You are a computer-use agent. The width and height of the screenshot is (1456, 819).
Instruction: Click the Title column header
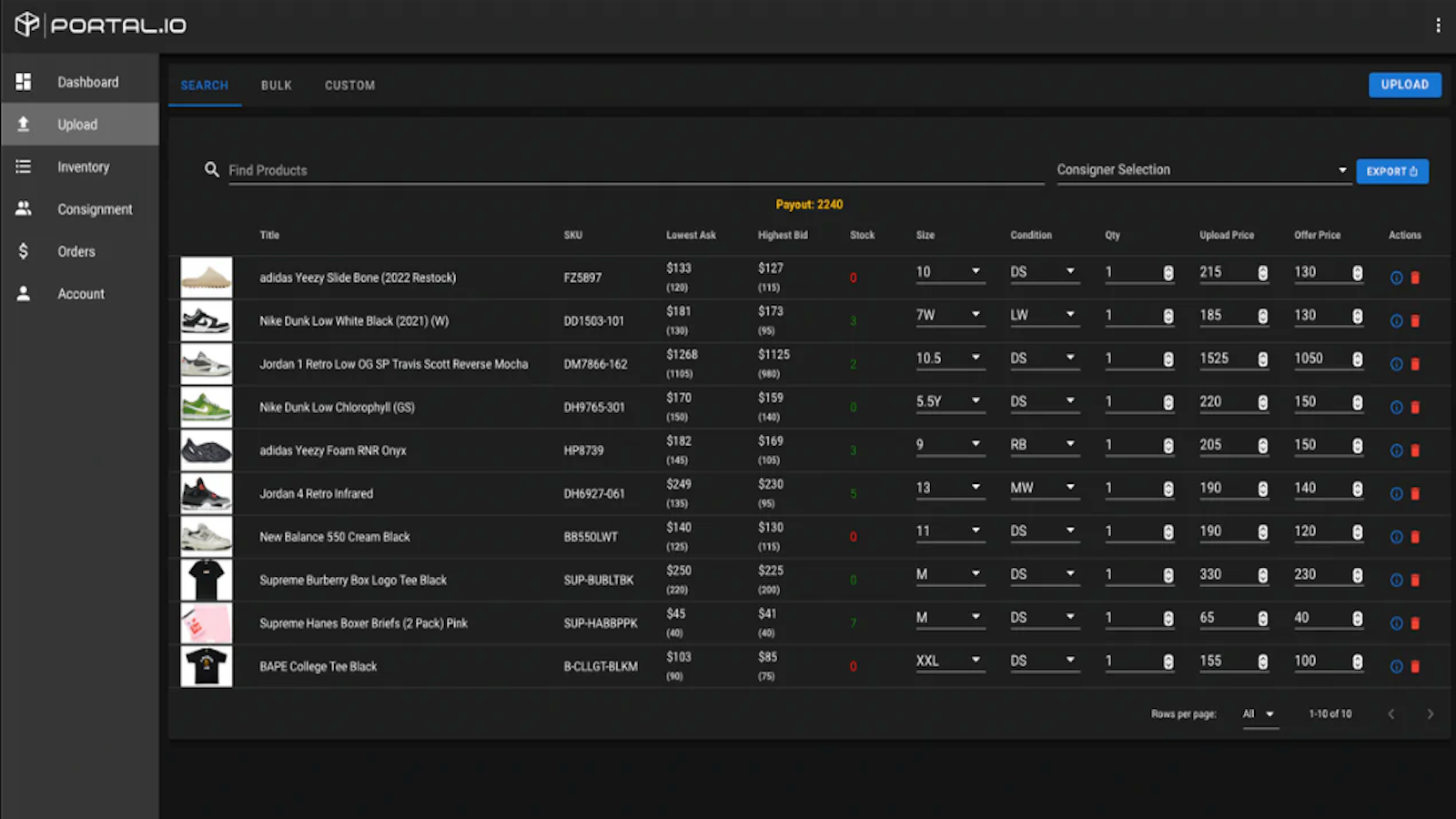coord(269,235)
